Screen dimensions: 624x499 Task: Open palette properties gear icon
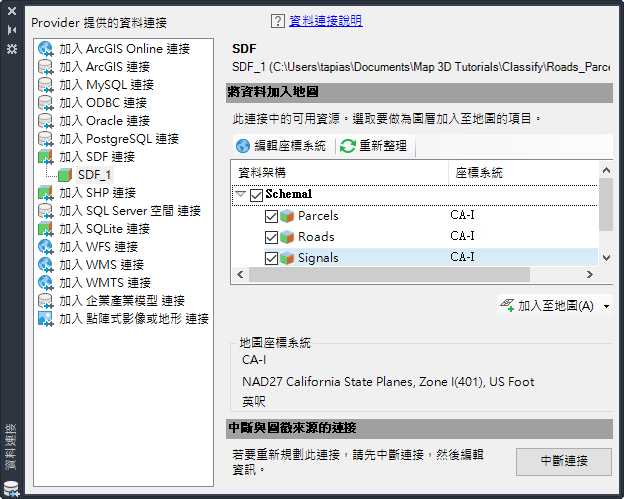click(x=12, y=49)
